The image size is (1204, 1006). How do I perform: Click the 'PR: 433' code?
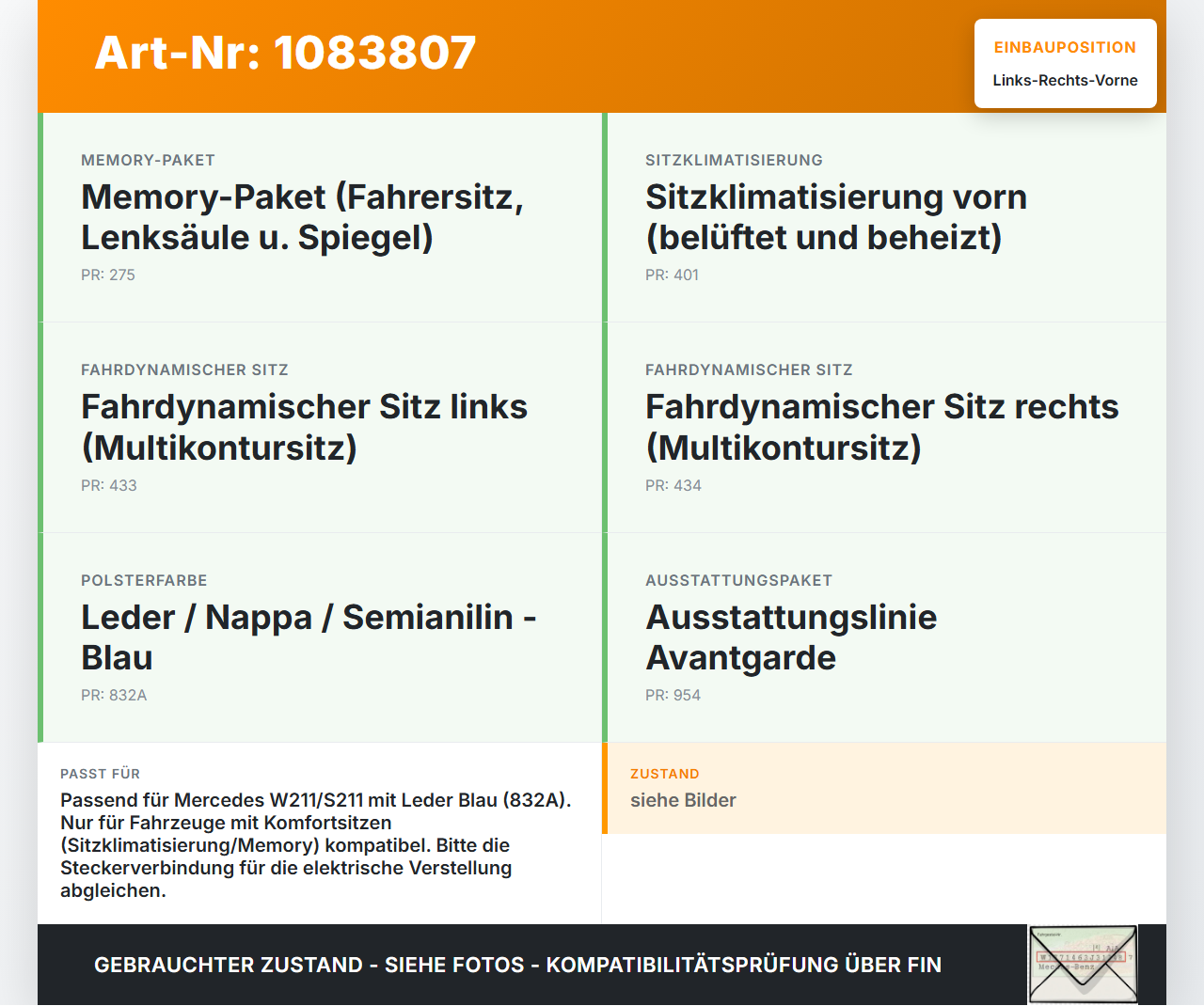click(x=109, y=486)
